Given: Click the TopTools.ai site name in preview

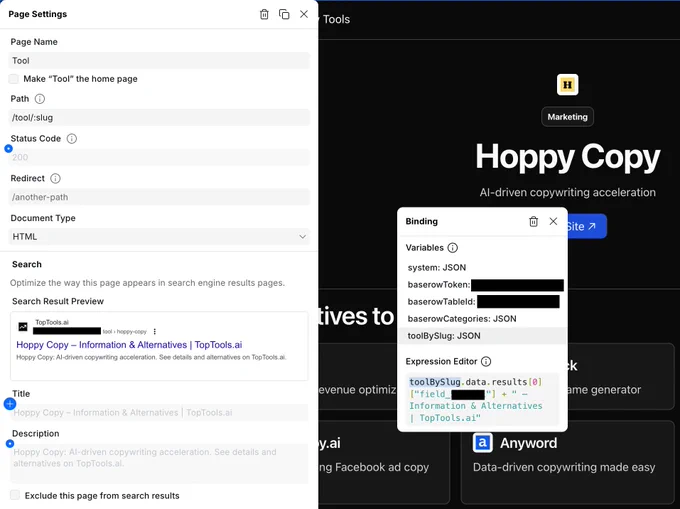Looking at the screenshot, I should point(52,322).
